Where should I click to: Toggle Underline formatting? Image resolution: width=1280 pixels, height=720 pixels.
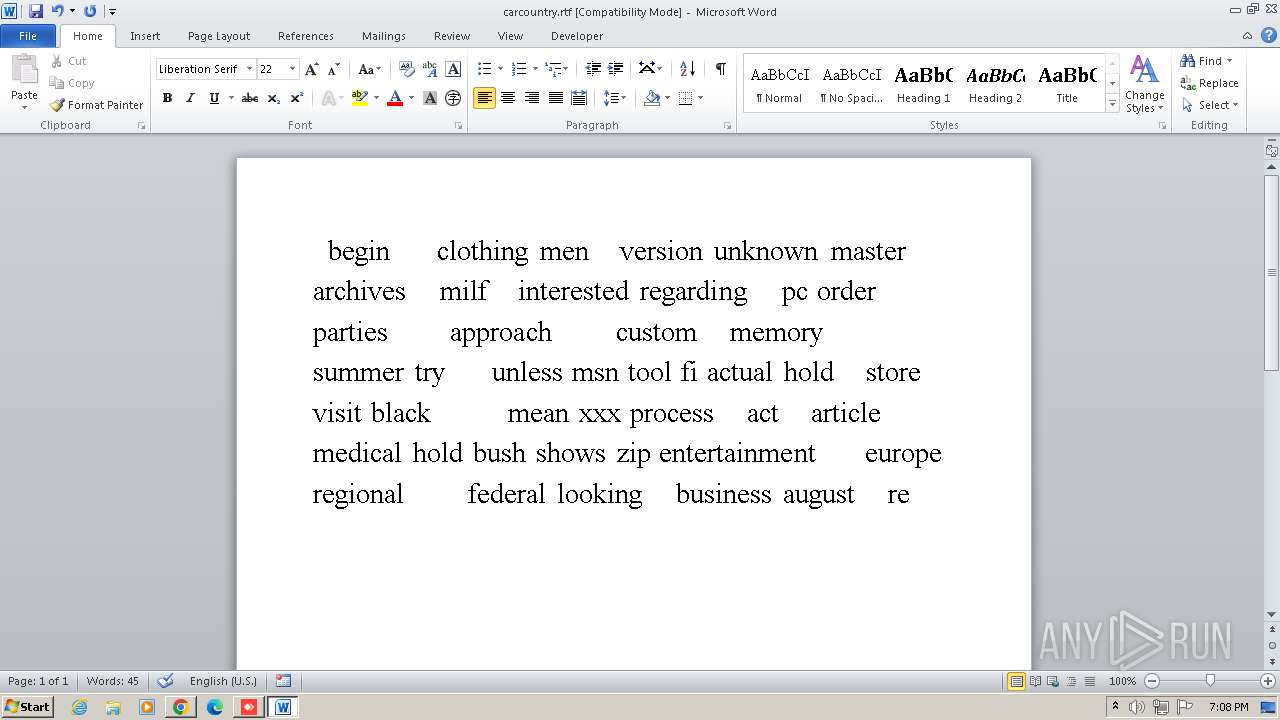click(213, 98)
